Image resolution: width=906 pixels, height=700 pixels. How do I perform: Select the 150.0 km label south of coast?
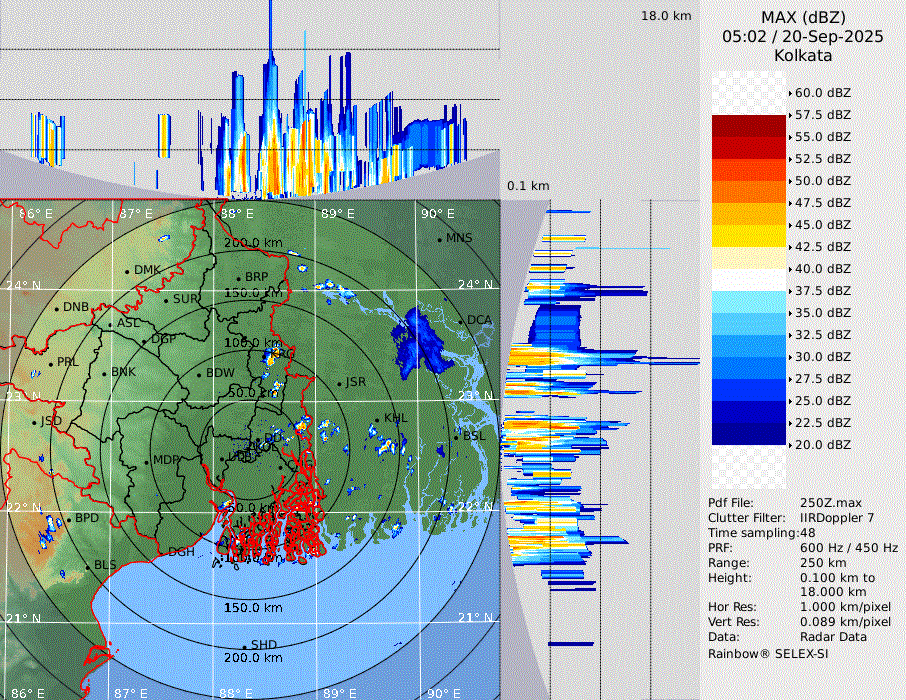tap(252, 608)
